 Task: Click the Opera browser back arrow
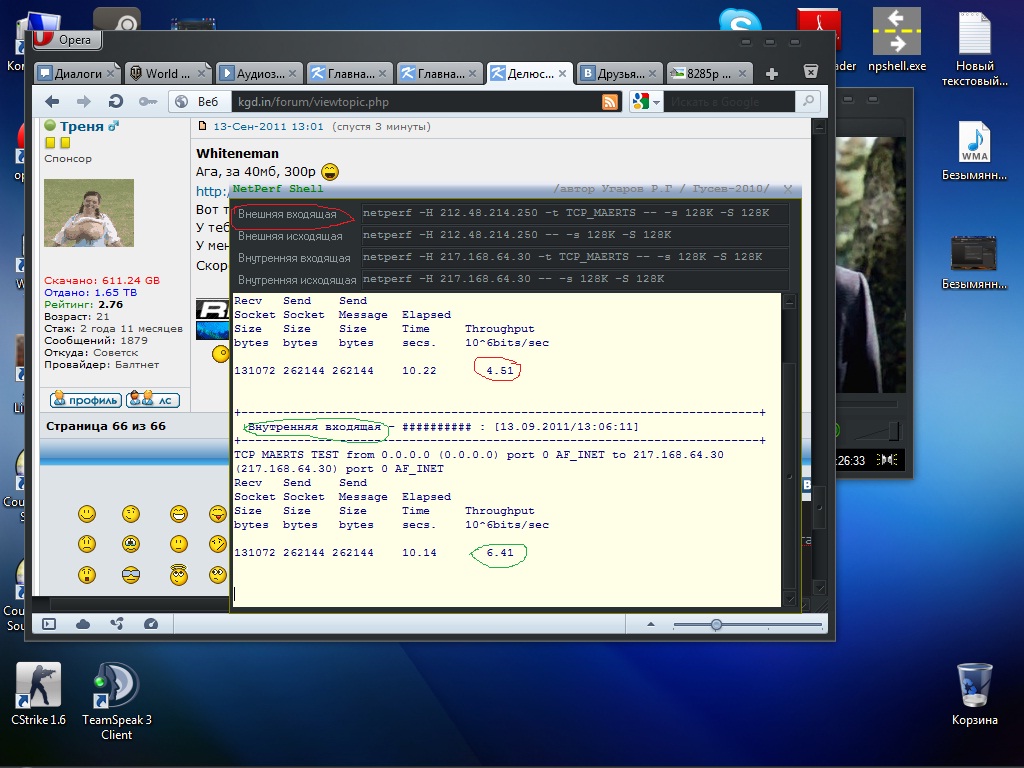coord(52,101)
